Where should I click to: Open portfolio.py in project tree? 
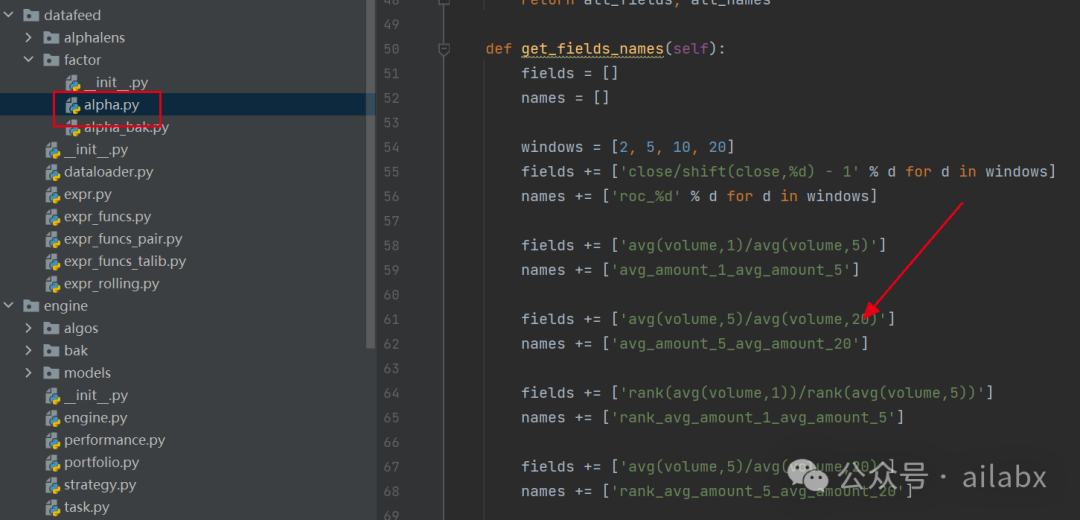coord(102,462)
